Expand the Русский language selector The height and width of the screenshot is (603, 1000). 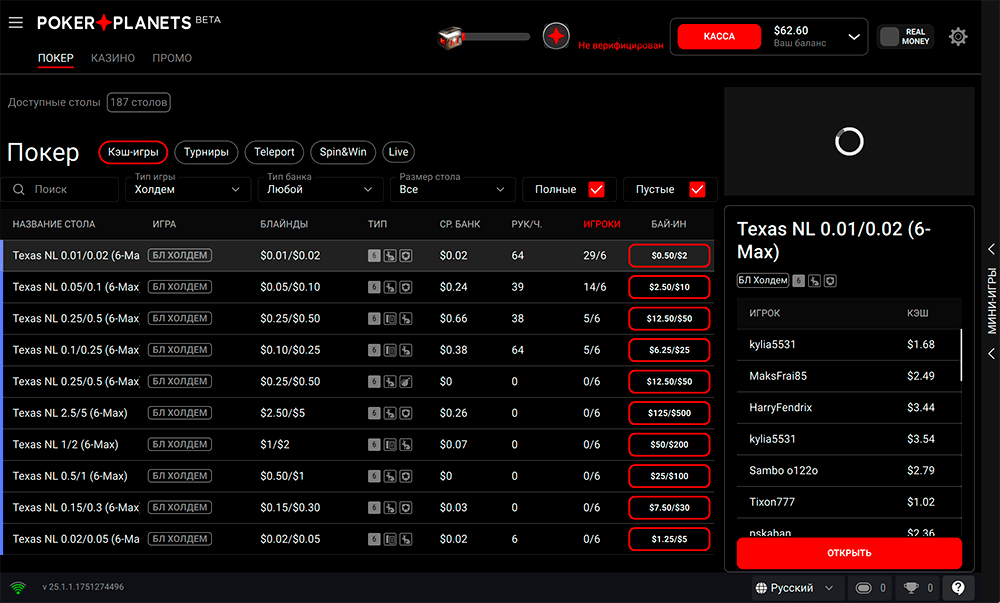pos(796,588)
